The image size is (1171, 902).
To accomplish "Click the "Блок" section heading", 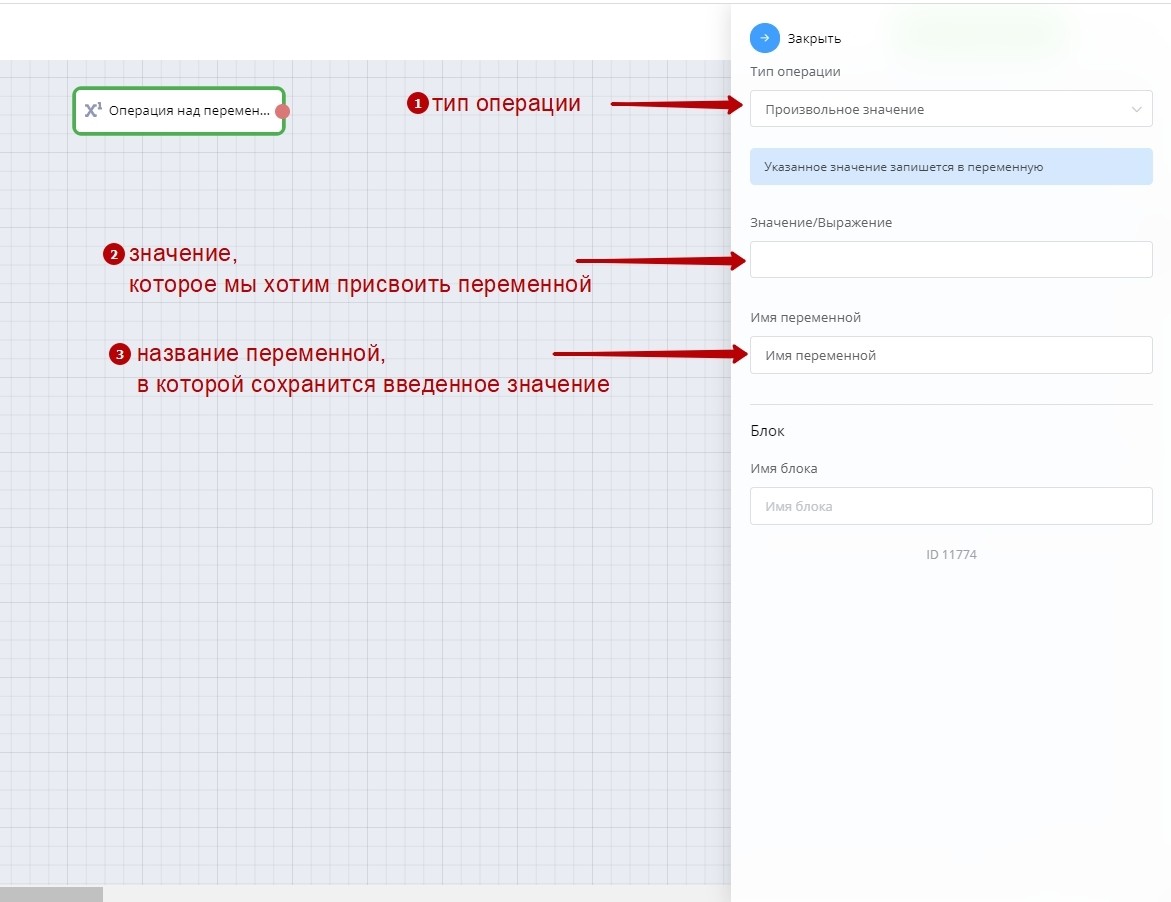I will point(767,431).
